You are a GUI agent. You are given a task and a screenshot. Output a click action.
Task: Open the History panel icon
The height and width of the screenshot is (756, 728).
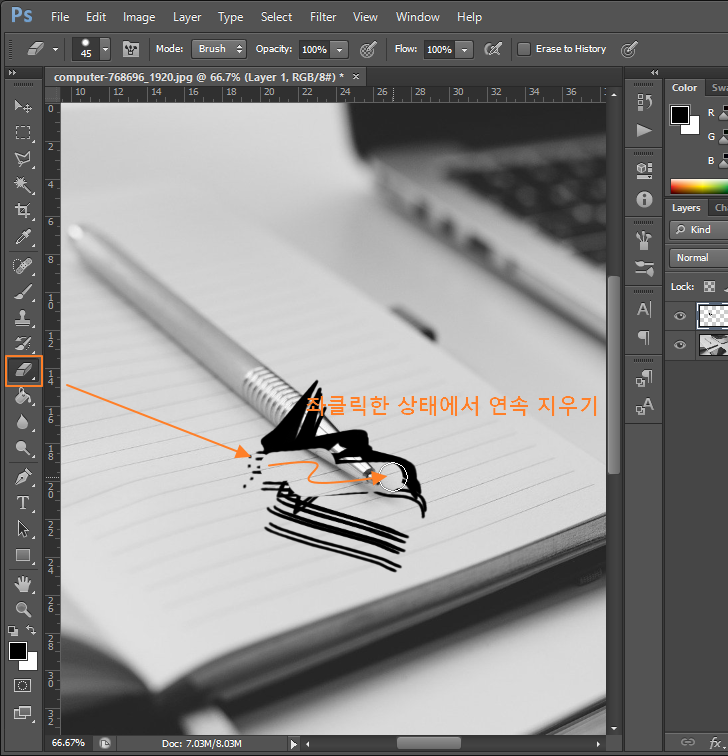644,102
